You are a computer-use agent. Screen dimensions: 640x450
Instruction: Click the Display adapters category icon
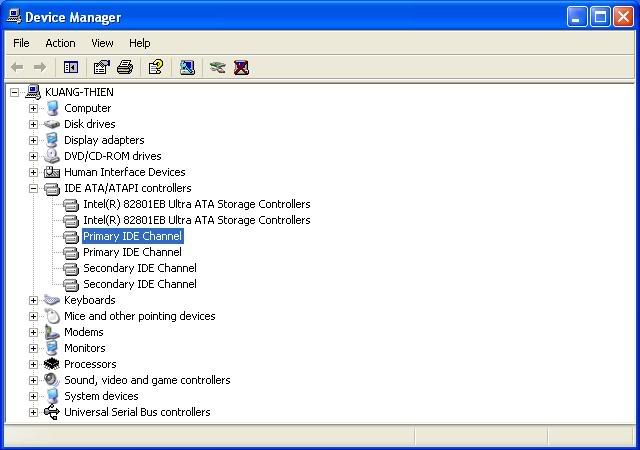pyautogui.click(x=52, y=140)
